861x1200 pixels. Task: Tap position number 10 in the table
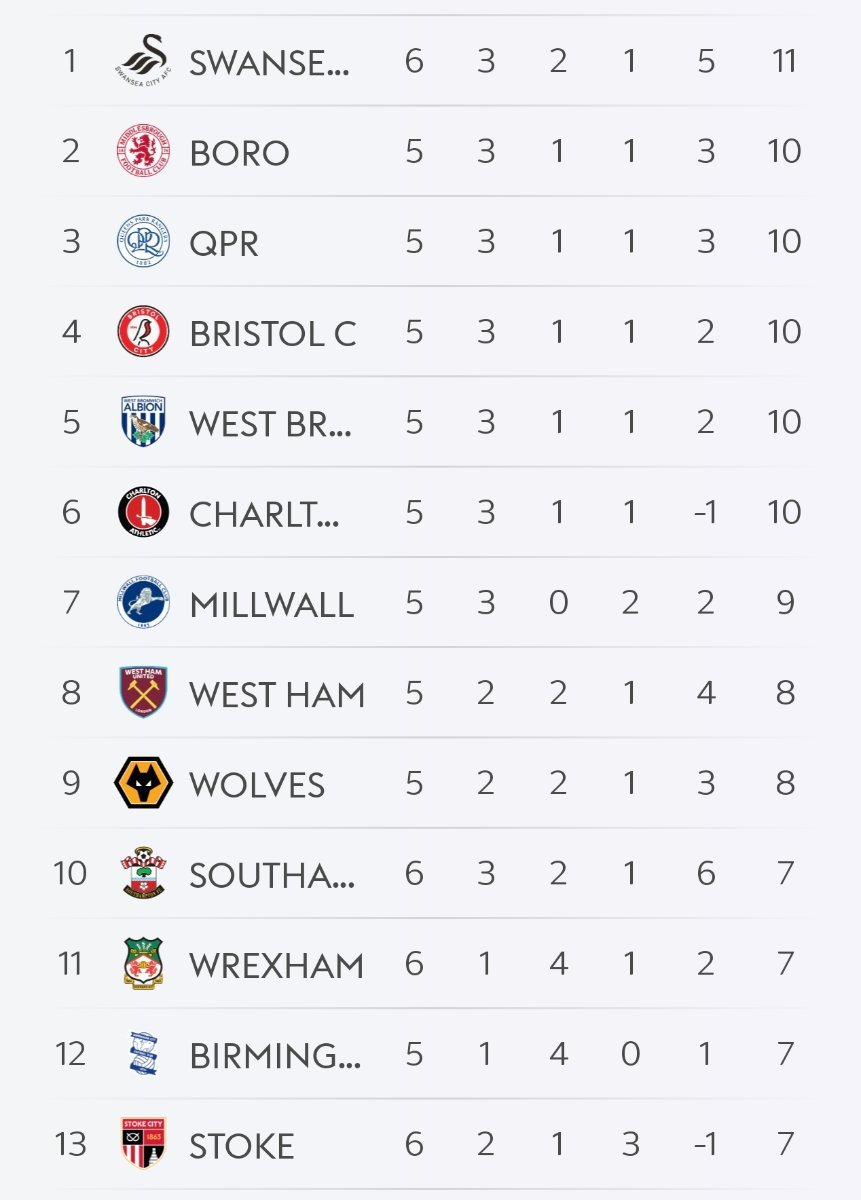[70, 873]
